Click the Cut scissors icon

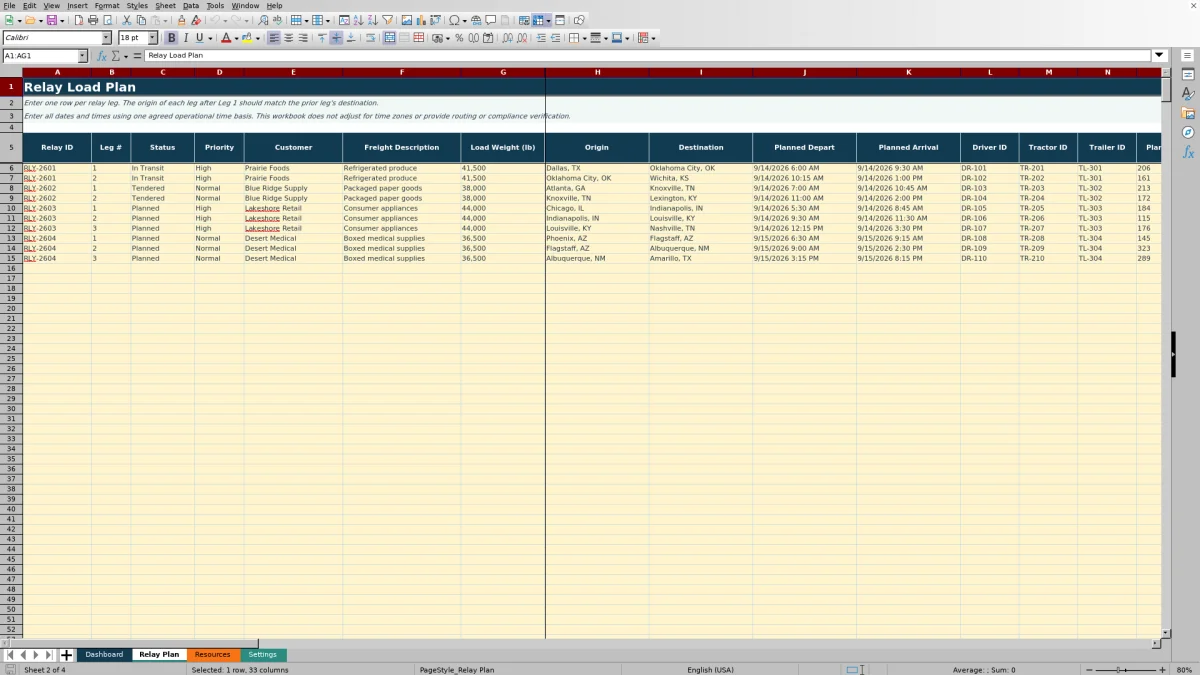click(127, 20)
